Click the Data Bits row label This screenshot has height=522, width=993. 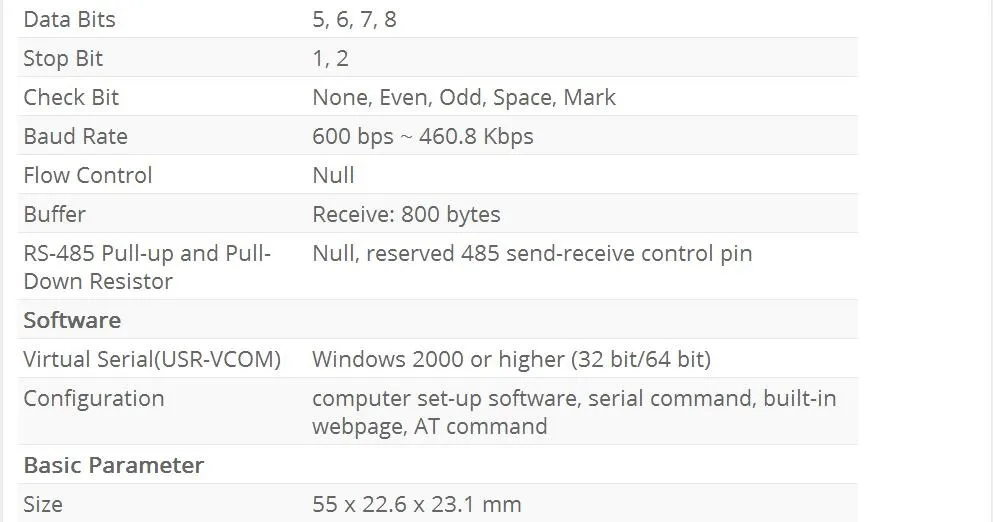coord(69,19)
